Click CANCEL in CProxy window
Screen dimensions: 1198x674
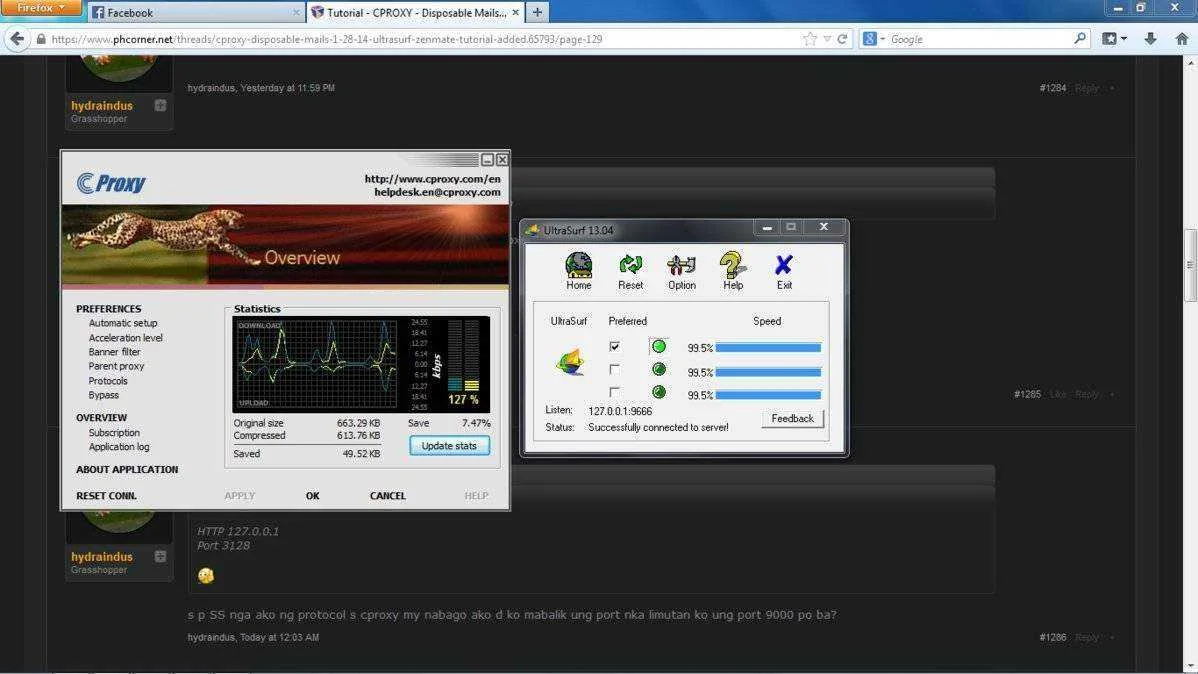pyautogui.click(x=387, y=495)
